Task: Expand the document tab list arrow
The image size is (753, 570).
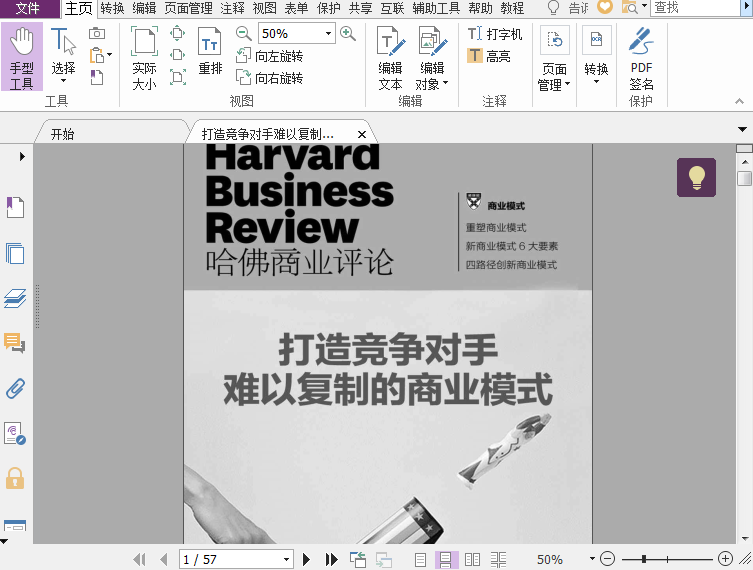Action: click(x=742, y=129)
